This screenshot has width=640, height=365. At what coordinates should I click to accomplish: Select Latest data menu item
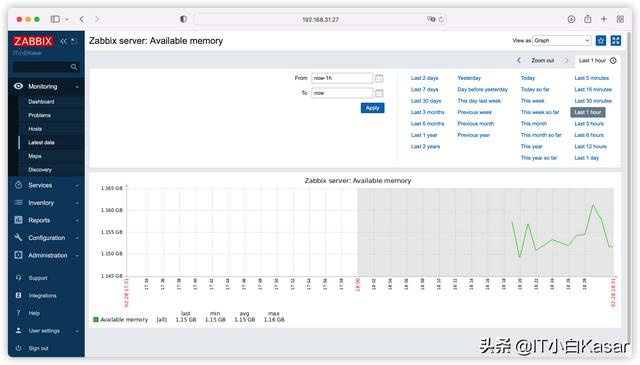point(41,142)
